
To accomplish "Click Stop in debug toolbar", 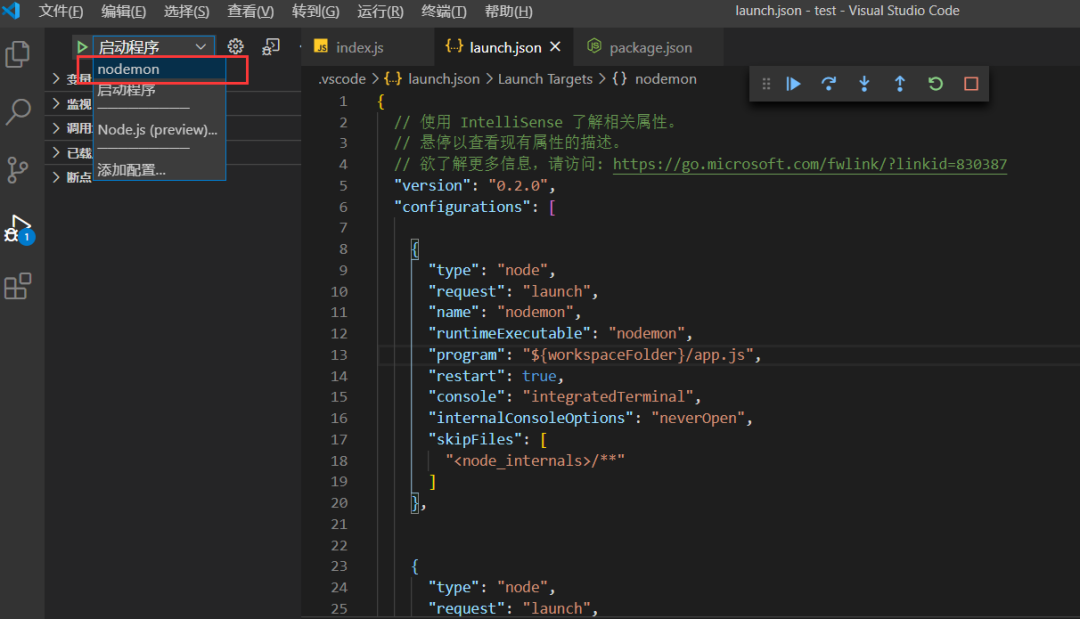I will (971, 84).
